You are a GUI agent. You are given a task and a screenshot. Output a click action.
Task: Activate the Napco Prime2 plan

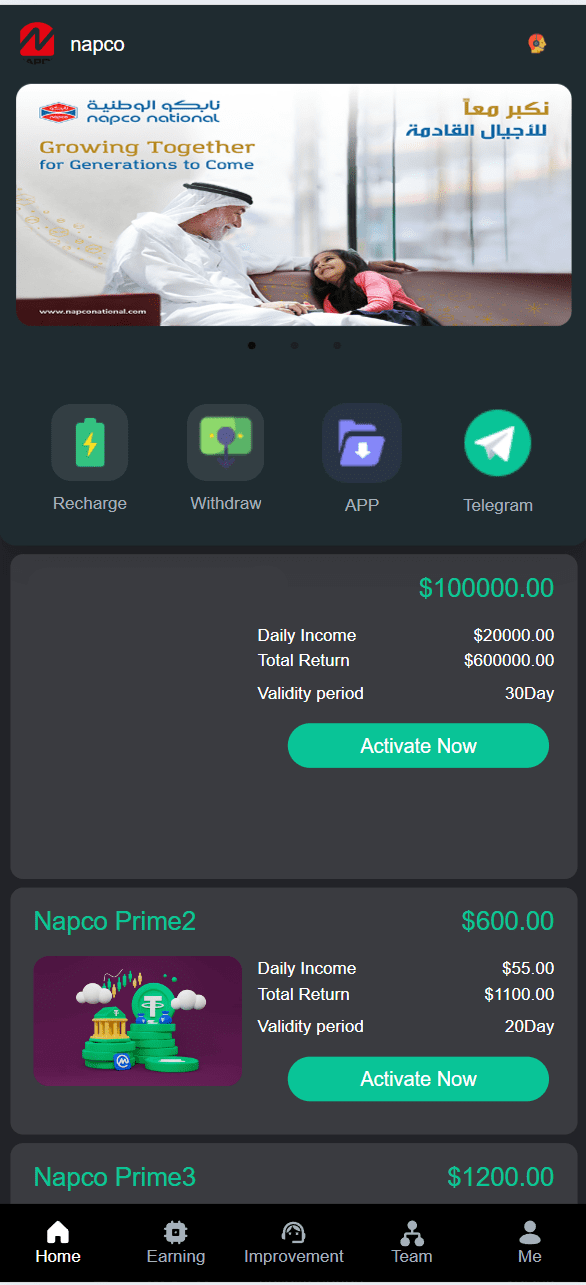[418, 1079]
